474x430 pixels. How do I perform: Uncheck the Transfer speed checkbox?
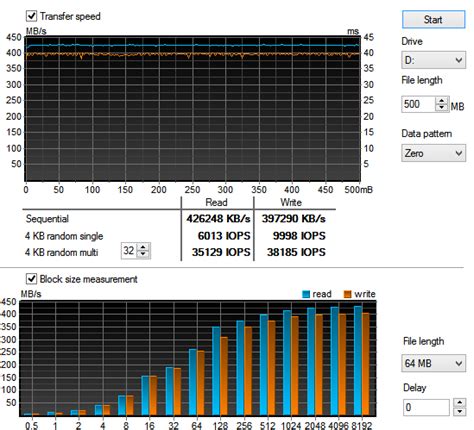[32, 16]
